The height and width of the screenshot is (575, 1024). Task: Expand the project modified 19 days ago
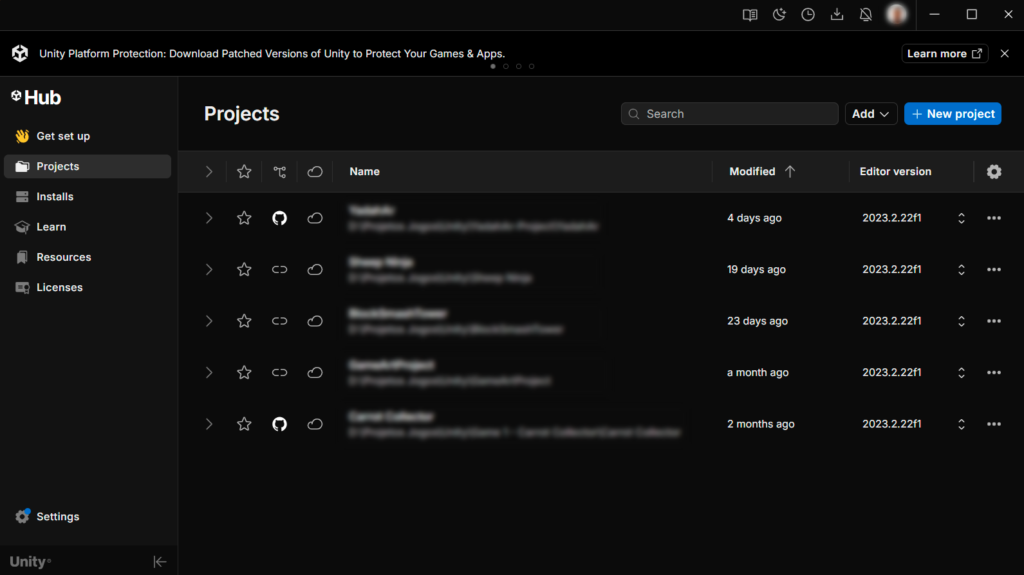coord(209,269)
